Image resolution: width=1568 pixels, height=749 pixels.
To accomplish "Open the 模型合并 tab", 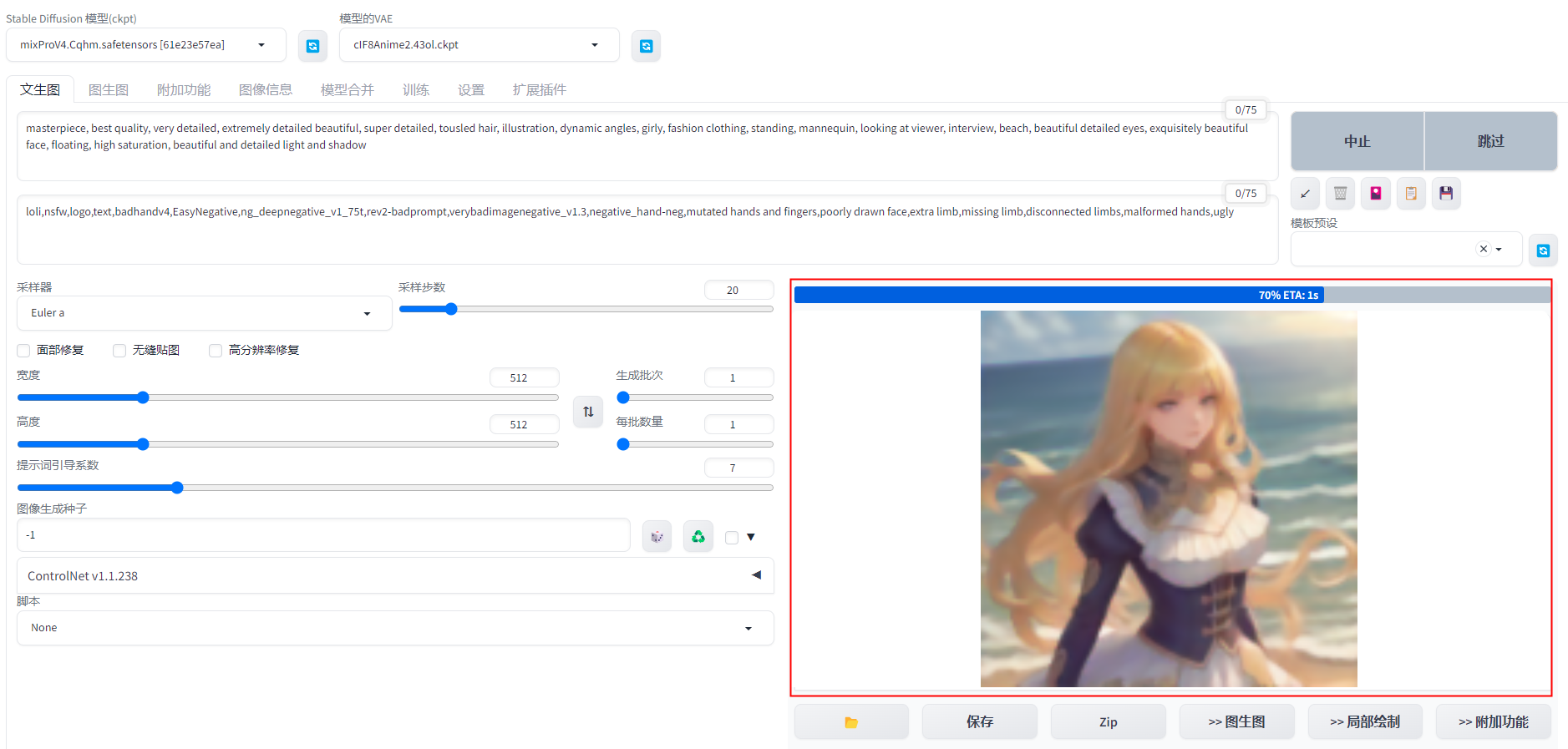I will pos(348,89).
